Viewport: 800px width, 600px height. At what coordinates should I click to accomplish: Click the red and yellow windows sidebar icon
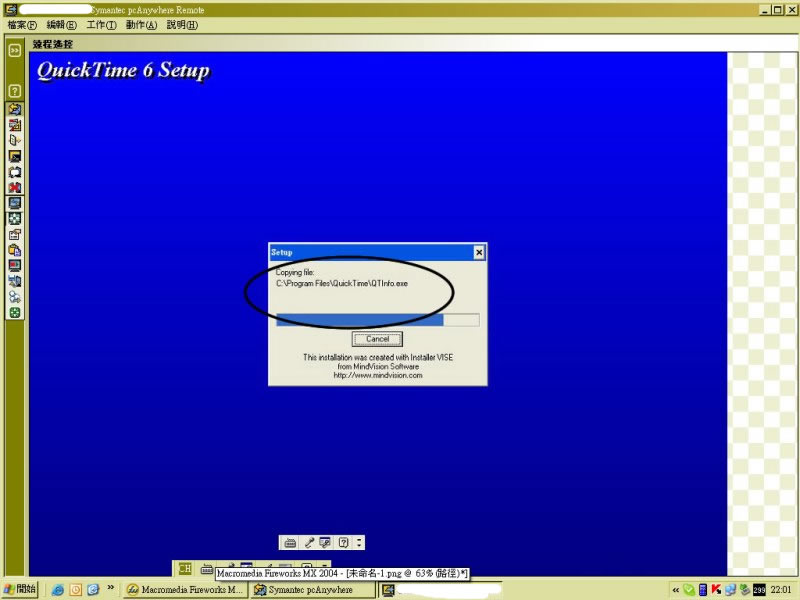point(15,125)
